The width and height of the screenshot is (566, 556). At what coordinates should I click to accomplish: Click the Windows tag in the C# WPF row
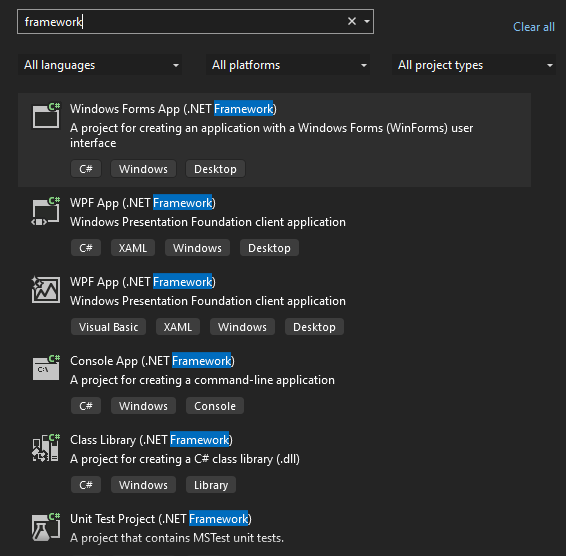pyautogui.click(x=197, y=248)
